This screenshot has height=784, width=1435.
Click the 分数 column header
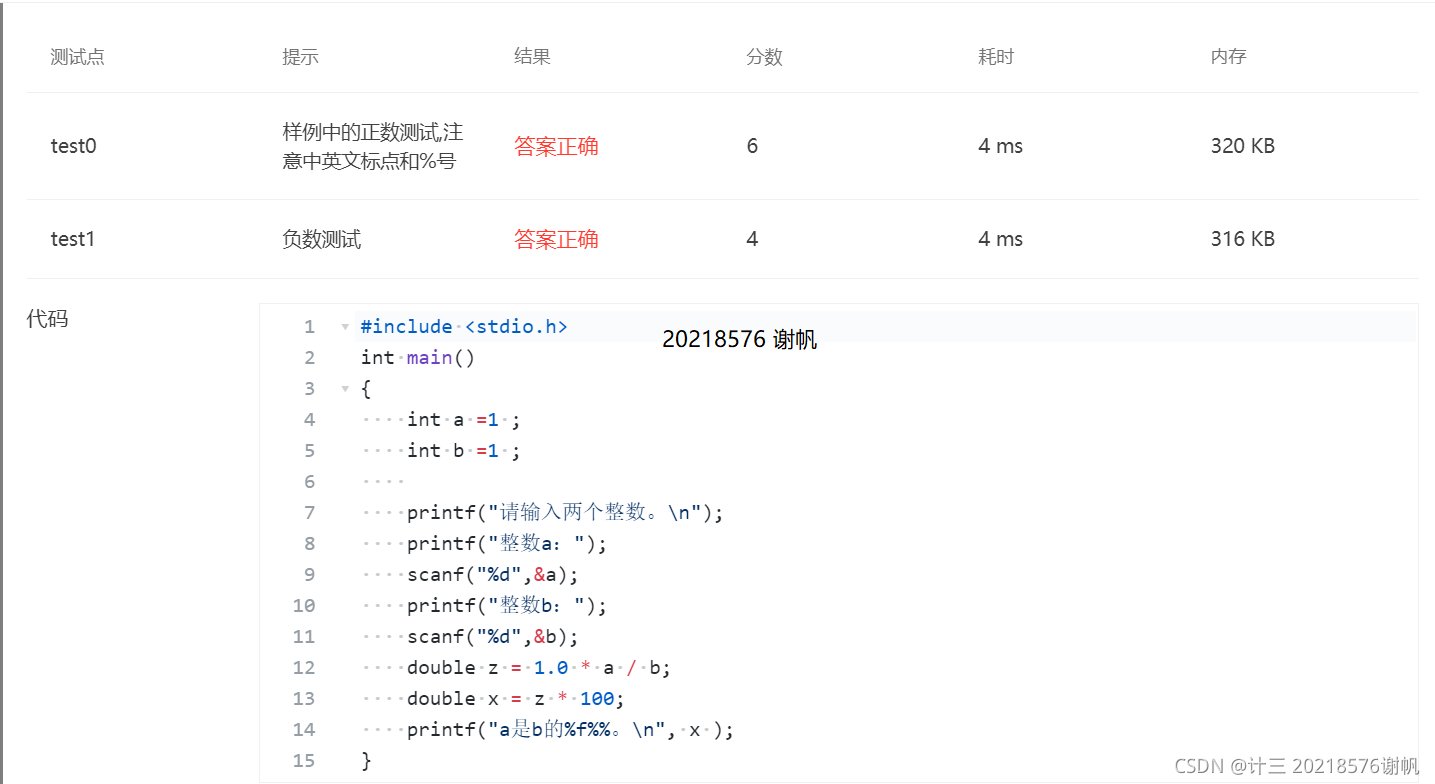point(765,57)
